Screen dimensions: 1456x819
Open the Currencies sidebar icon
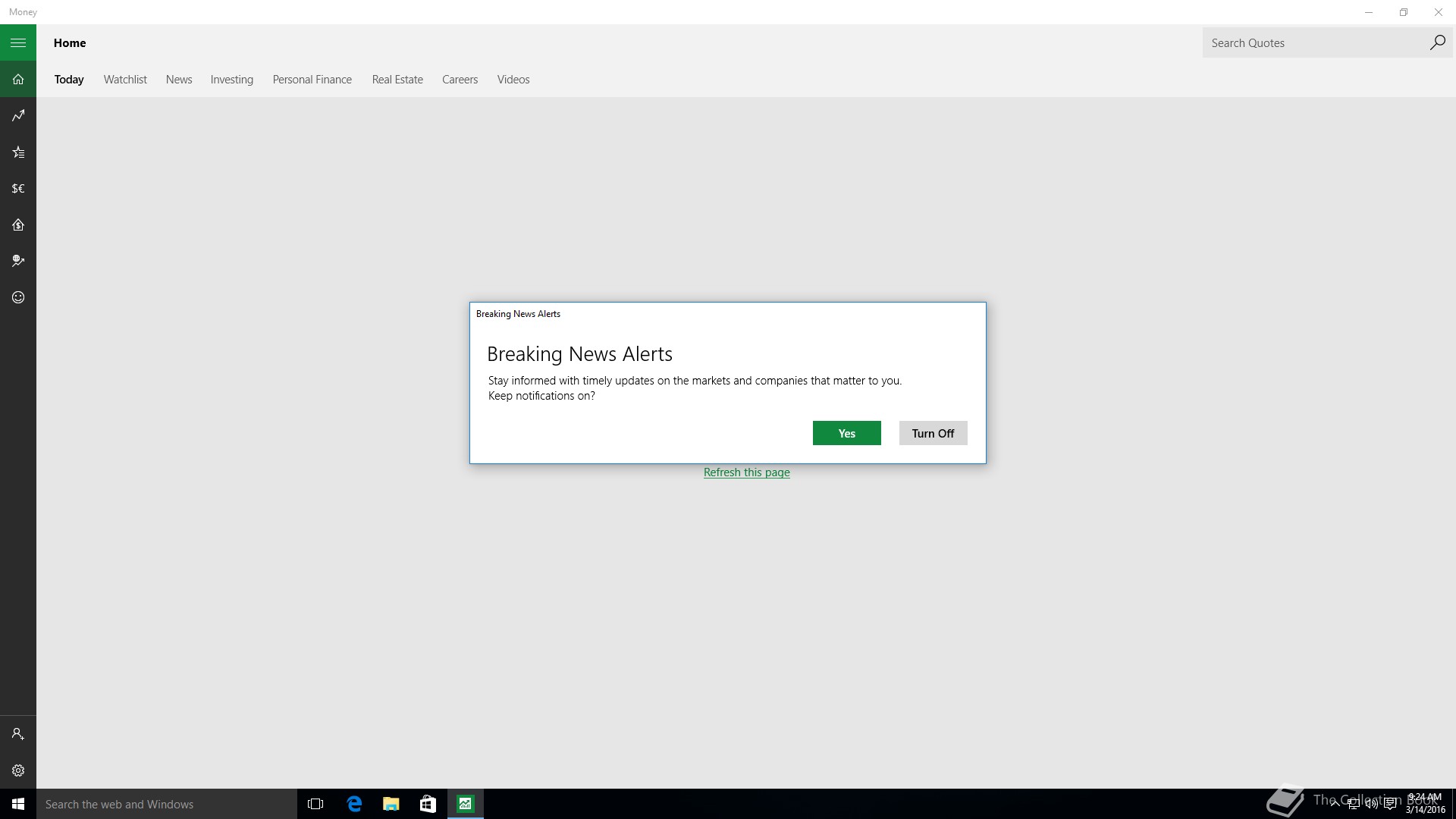[x=18, y=188]
